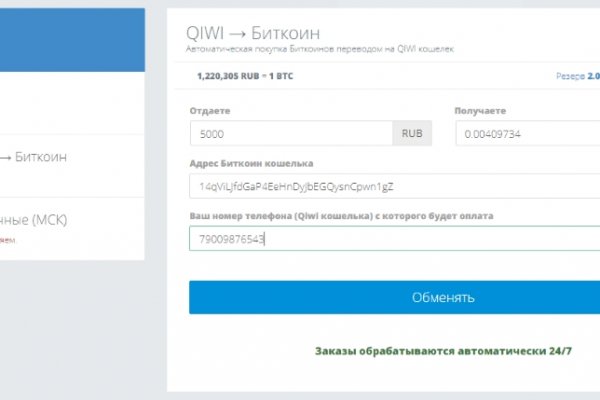
Task: Click the Адрес Биткоин кошелька label
Action: click(x=250, y=163)
